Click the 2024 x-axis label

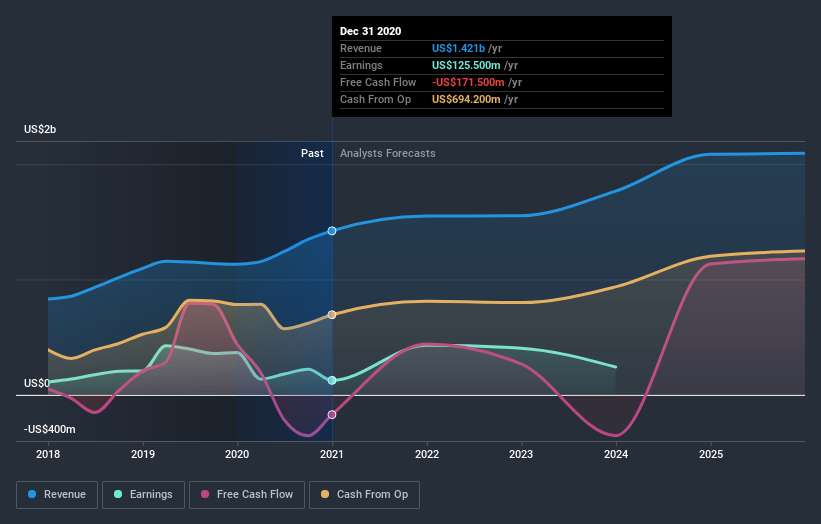(616, 454)
